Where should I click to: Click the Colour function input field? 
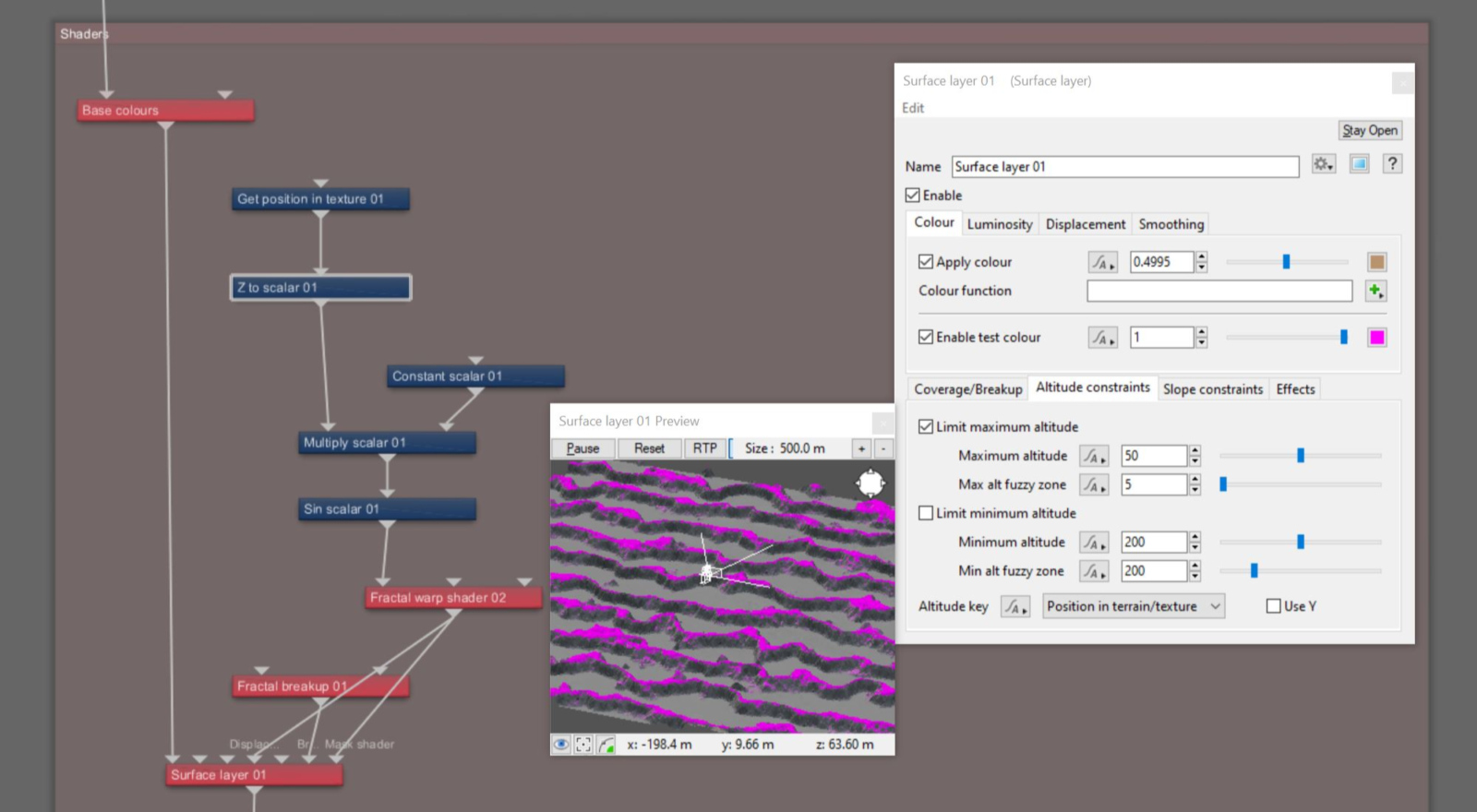[1219, 291]
